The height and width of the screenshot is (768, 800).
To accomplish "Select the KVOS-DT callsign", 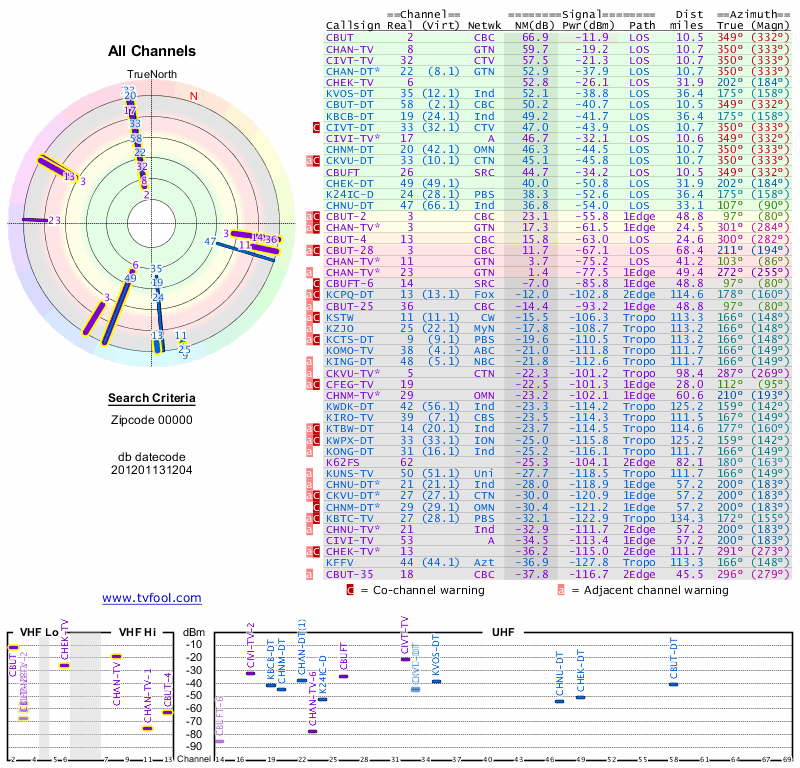I will [x=350, y=93].
